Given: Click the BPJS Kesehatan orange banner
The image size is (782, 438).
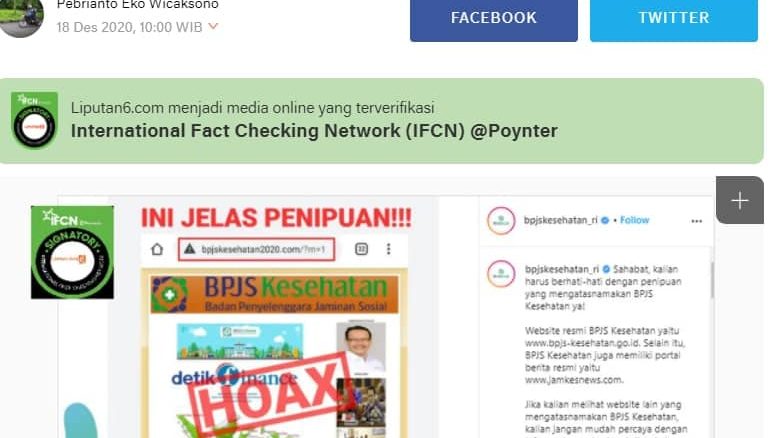Looking at the screenshot, I should coord(274,294).
